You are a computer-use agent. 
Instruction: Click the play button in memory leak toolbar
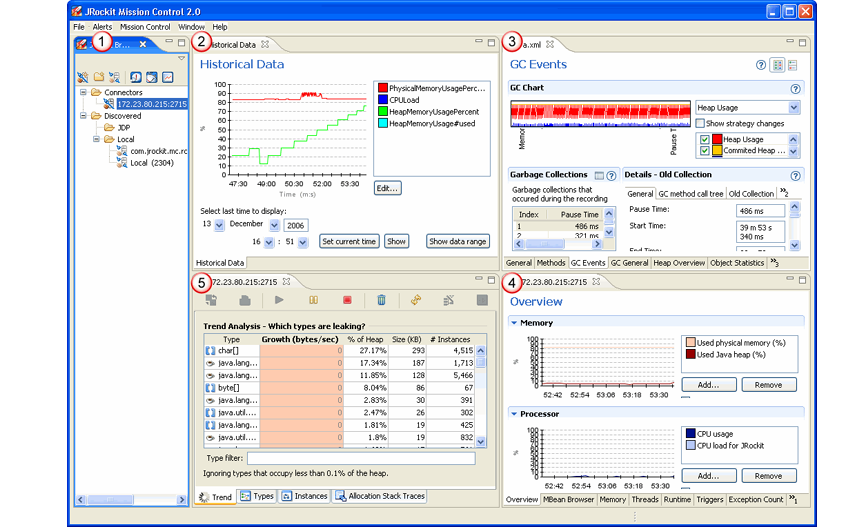(x=279, y=300)
